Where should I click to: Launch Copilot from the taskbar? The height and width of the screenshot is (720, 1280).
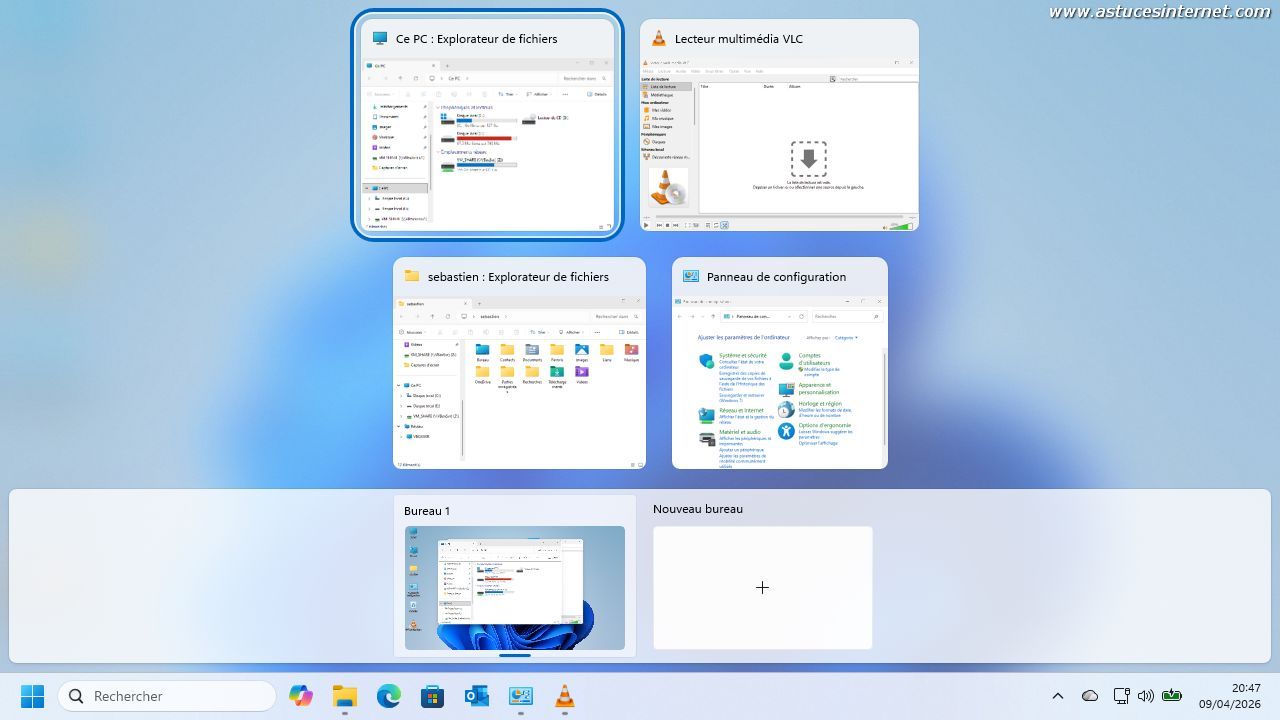coord(300,696)
